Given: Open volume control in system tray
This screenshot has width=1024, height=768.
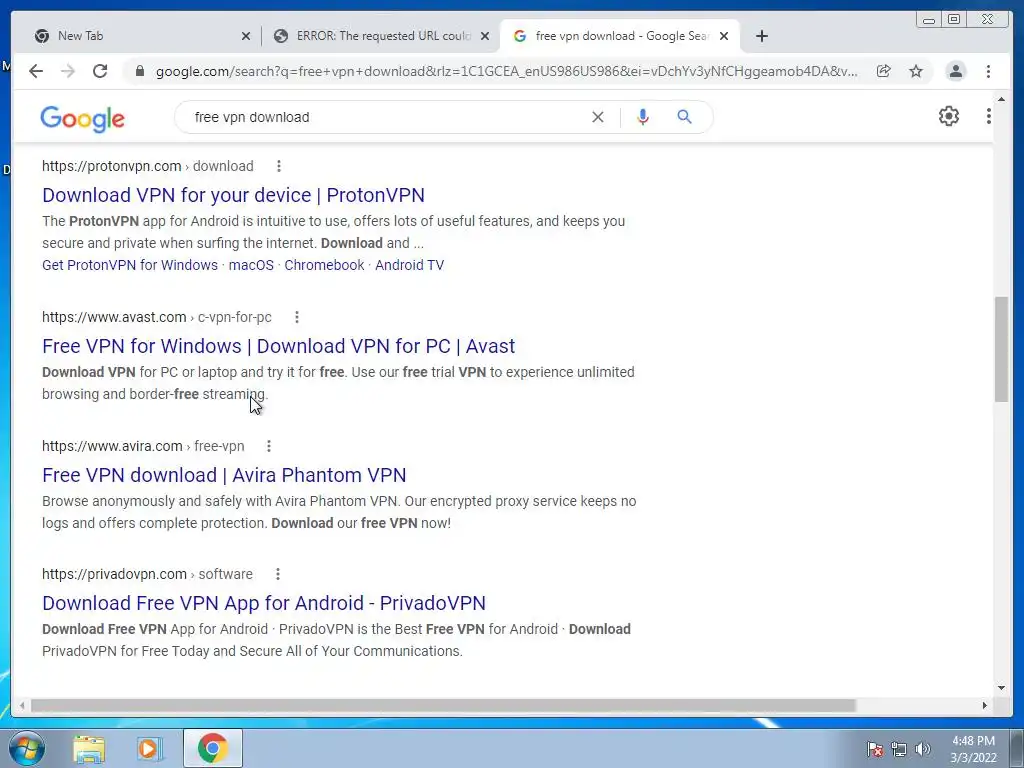Looking at the screenshot, I should 923,749.
